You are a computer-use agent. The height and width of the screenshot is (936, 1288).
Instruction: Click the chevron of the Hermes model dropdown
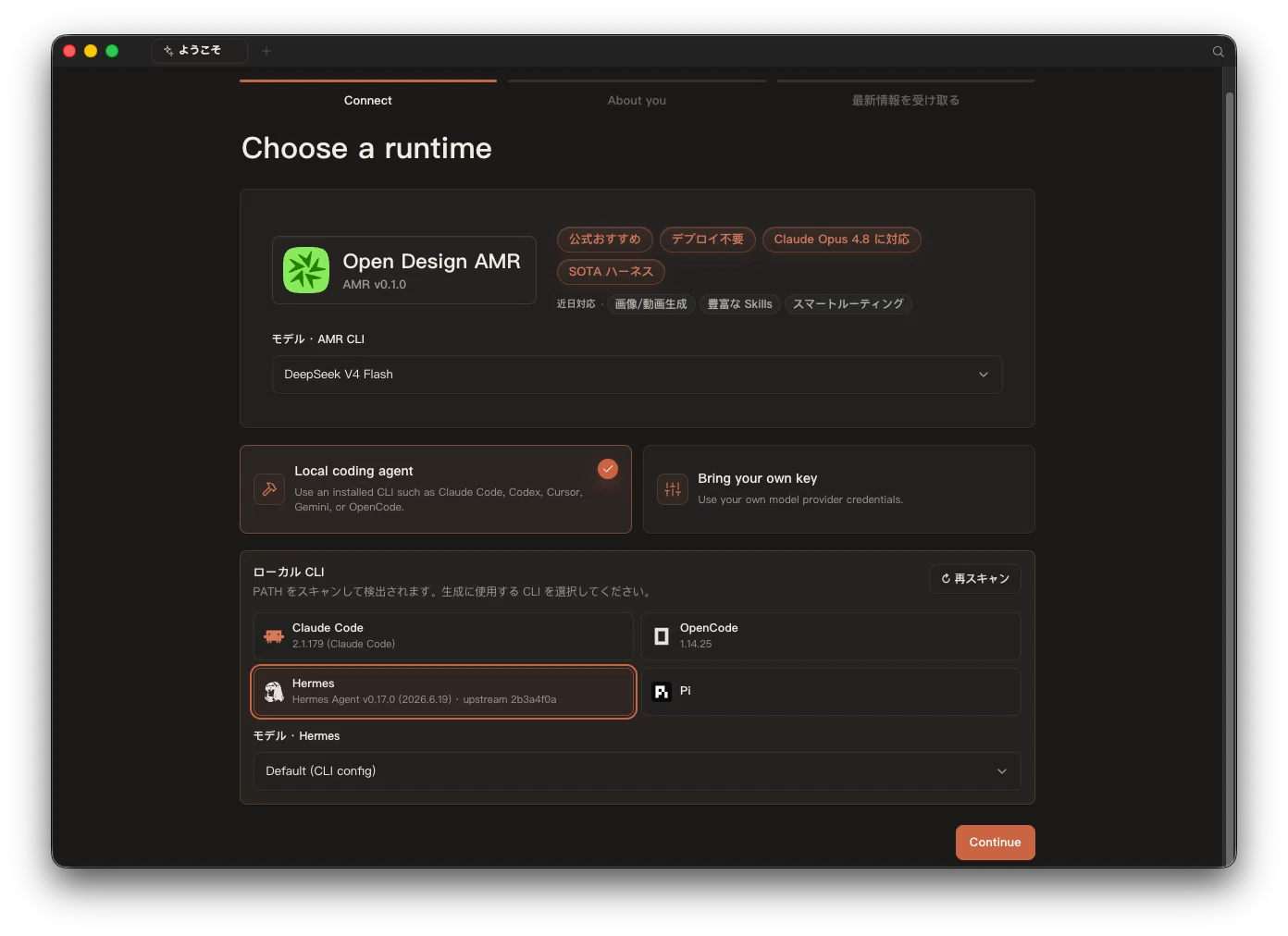pos(1002,771)
